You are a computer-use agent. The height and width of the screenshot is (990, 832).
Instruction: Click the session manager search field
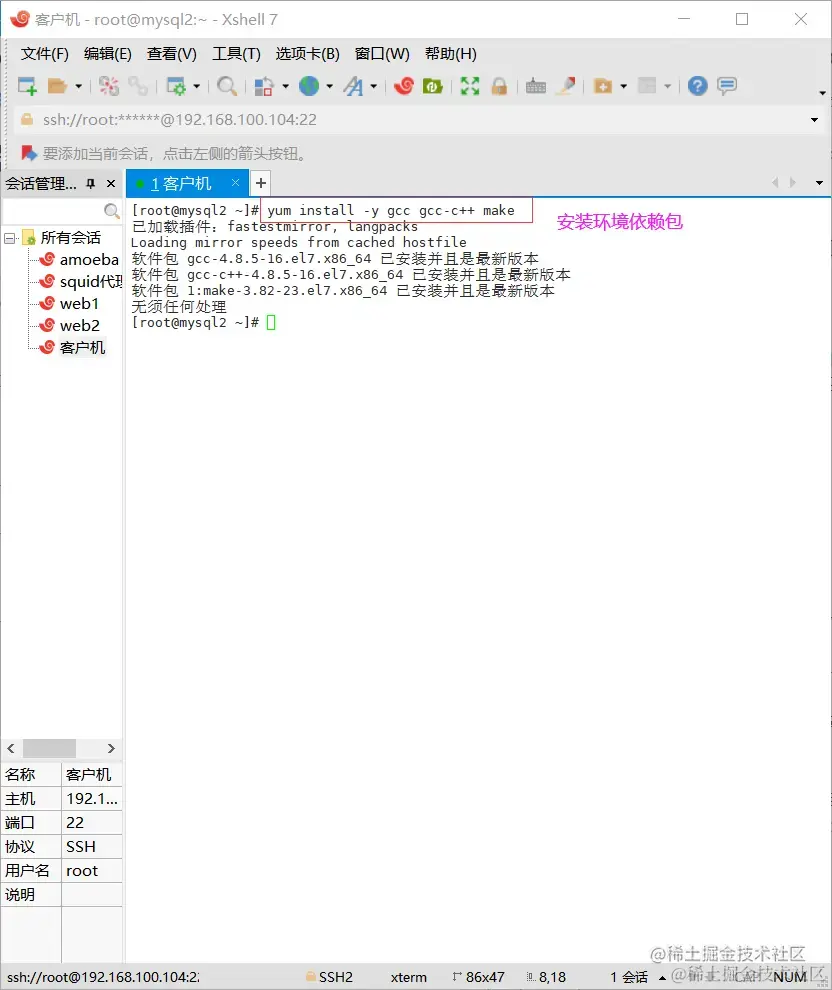pos(53,210)
